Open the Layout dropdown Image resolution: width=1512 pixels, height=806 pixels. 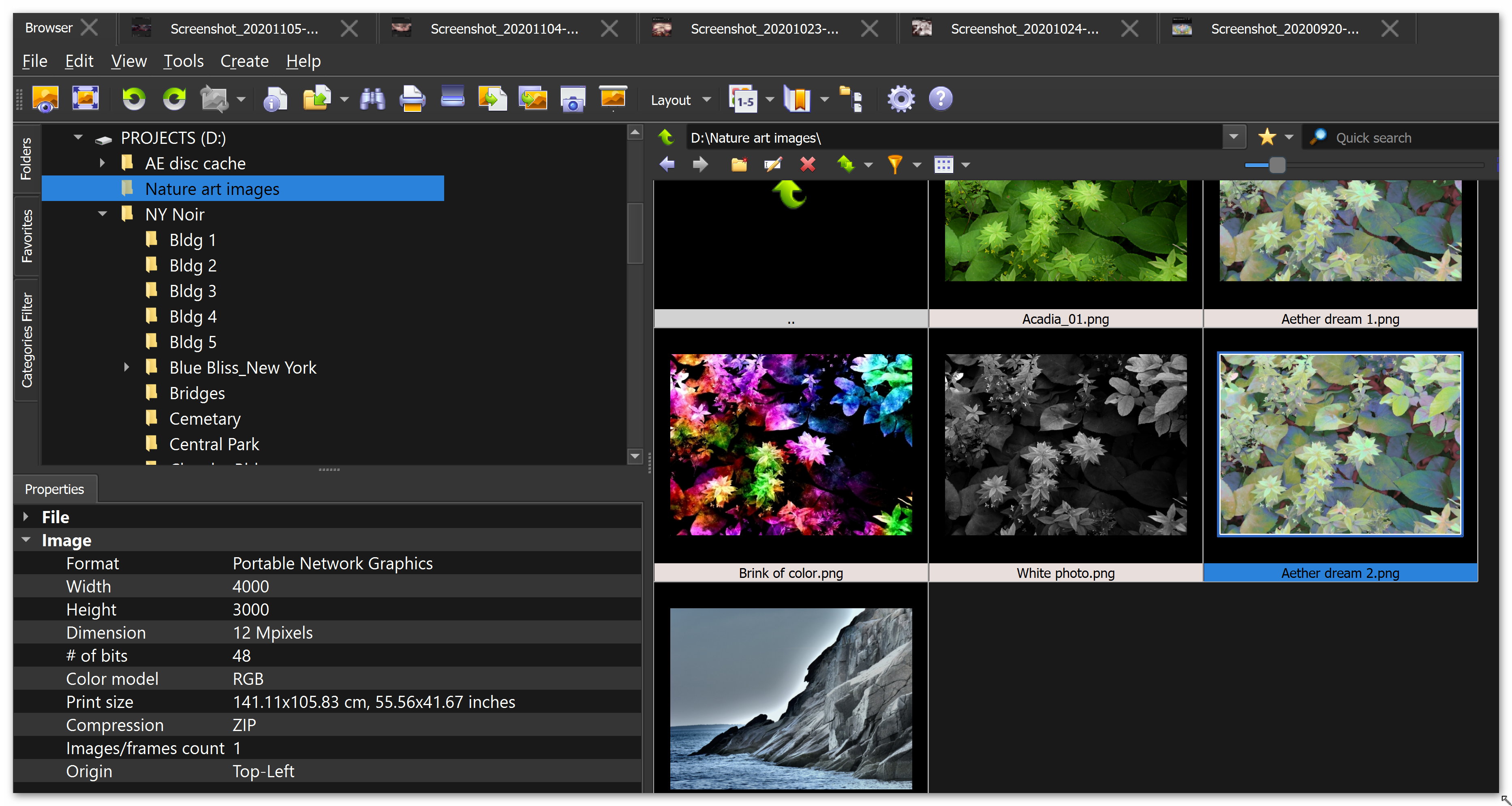tap(680, 100)
